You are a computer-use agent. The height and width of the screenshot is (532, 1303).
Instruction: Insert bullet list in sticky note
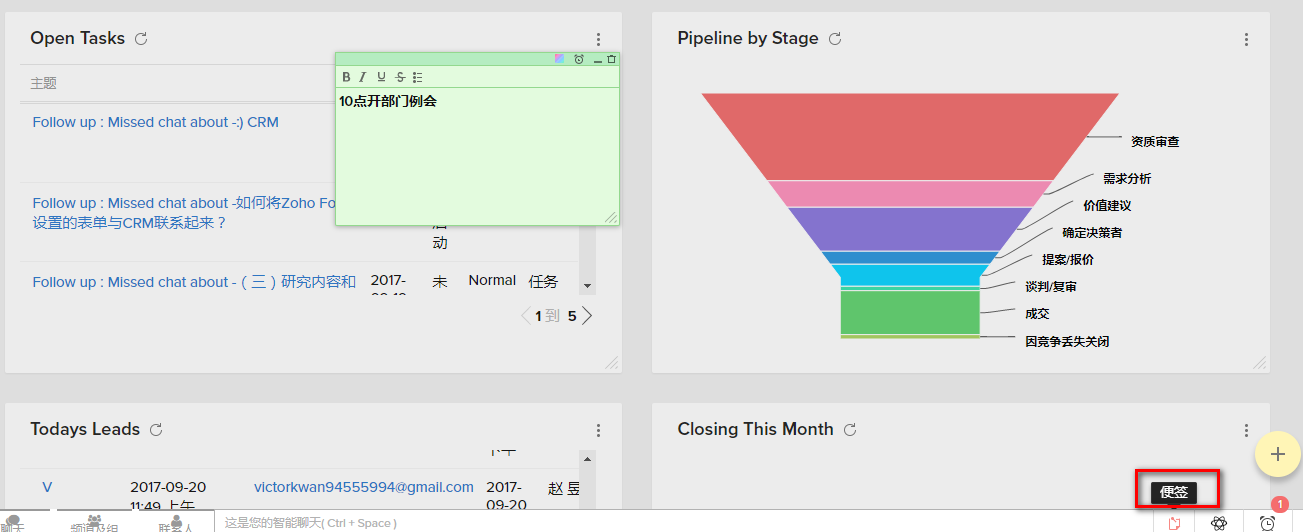(x=418, y=77)
